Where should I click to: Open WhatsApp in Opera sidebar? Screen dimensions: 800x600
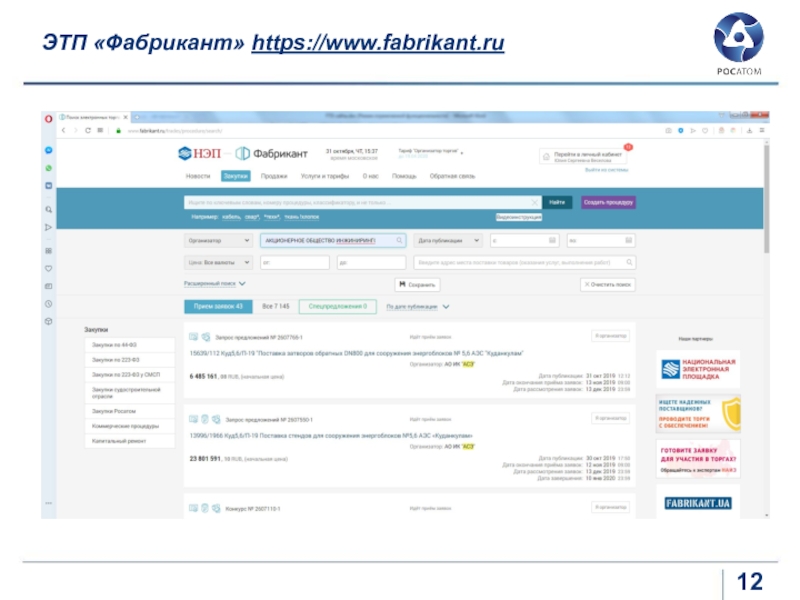48,168
